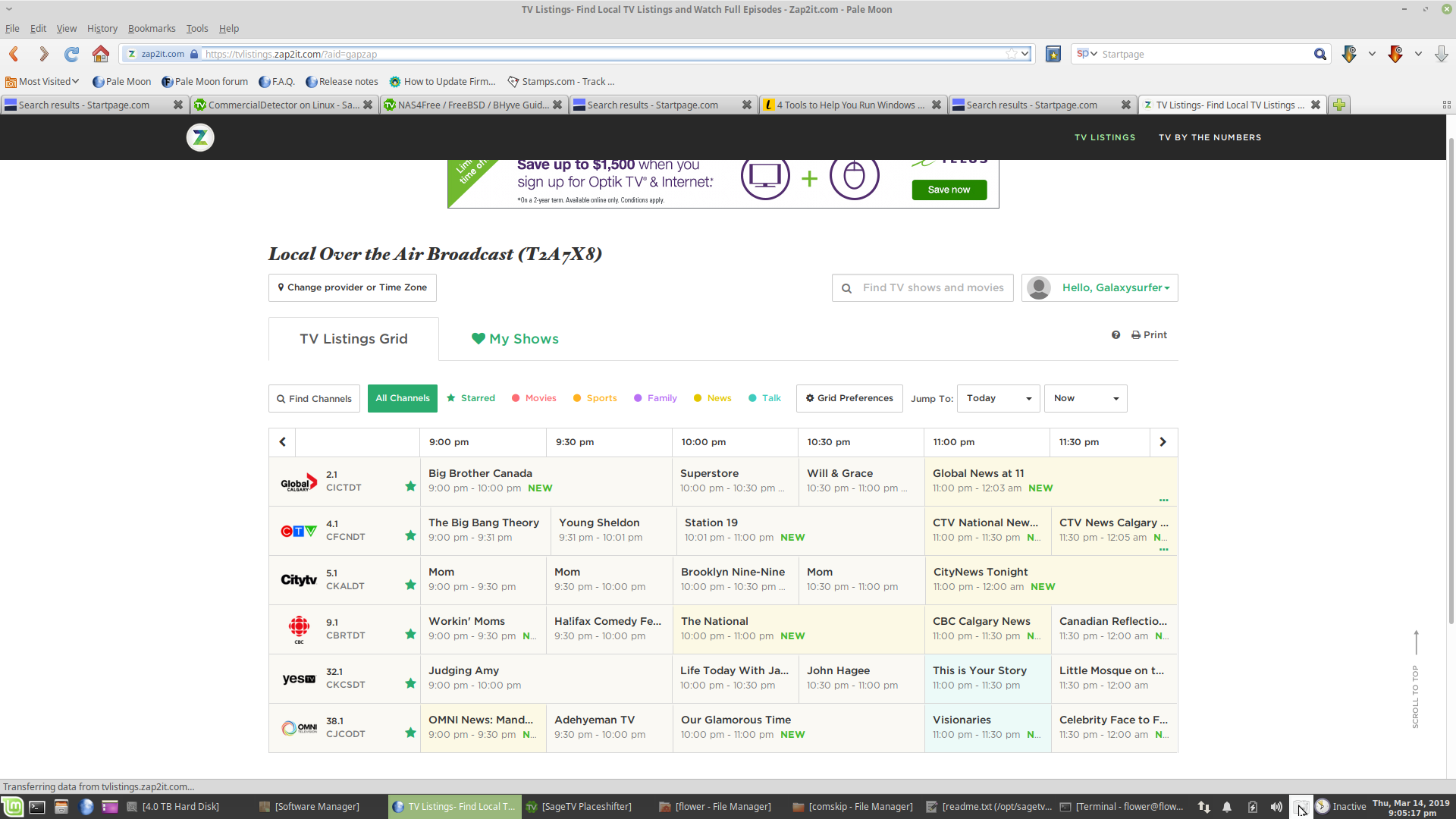Toggle star for CKCSDT channel 32.1
Image resolution: width=1456 pixels, height=819 pixels.
pos(410,683)
